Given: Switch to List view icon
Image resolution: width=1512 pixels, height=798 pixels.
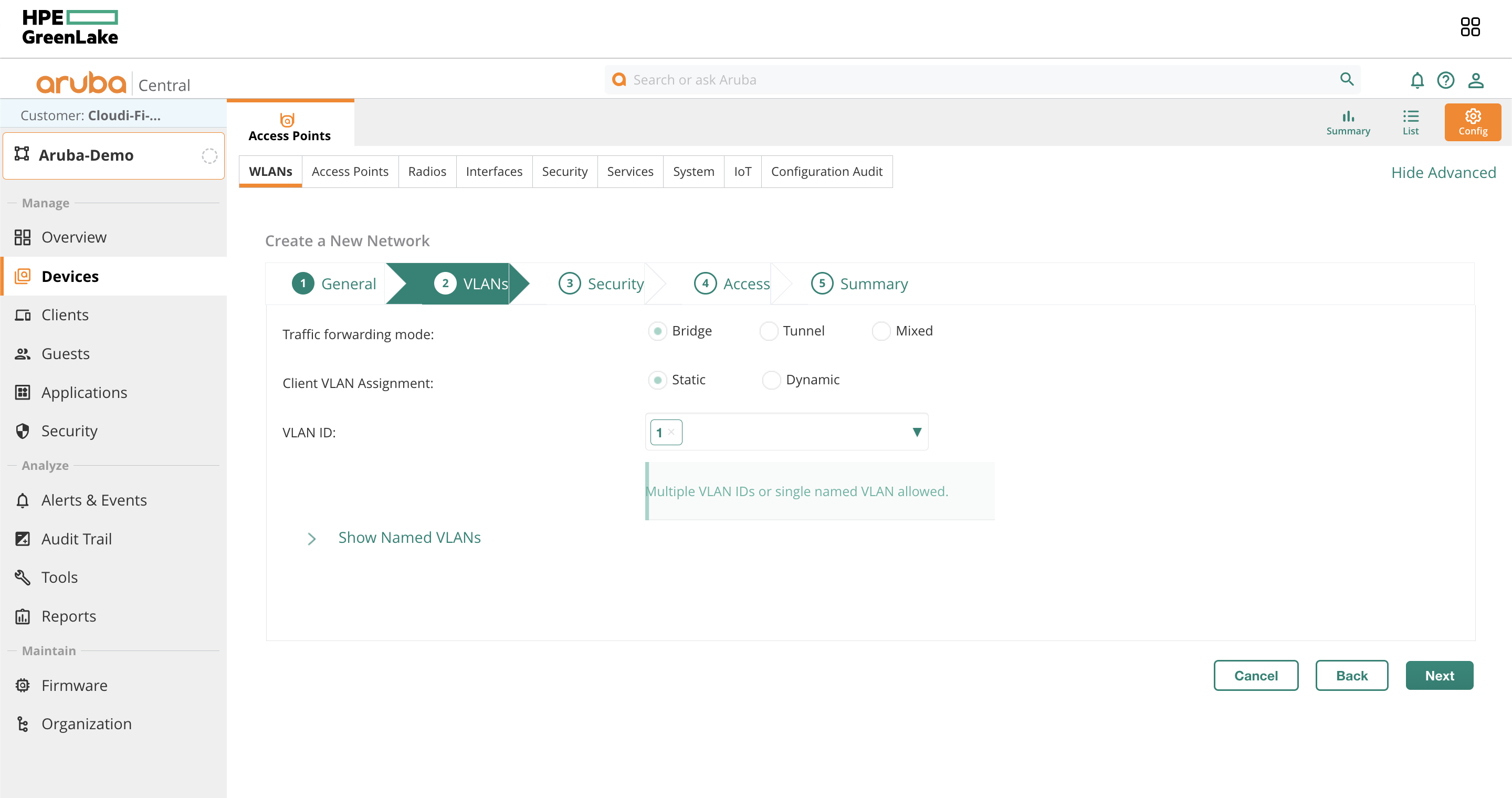Looking at the screenshot, I should coord(1411,121).
